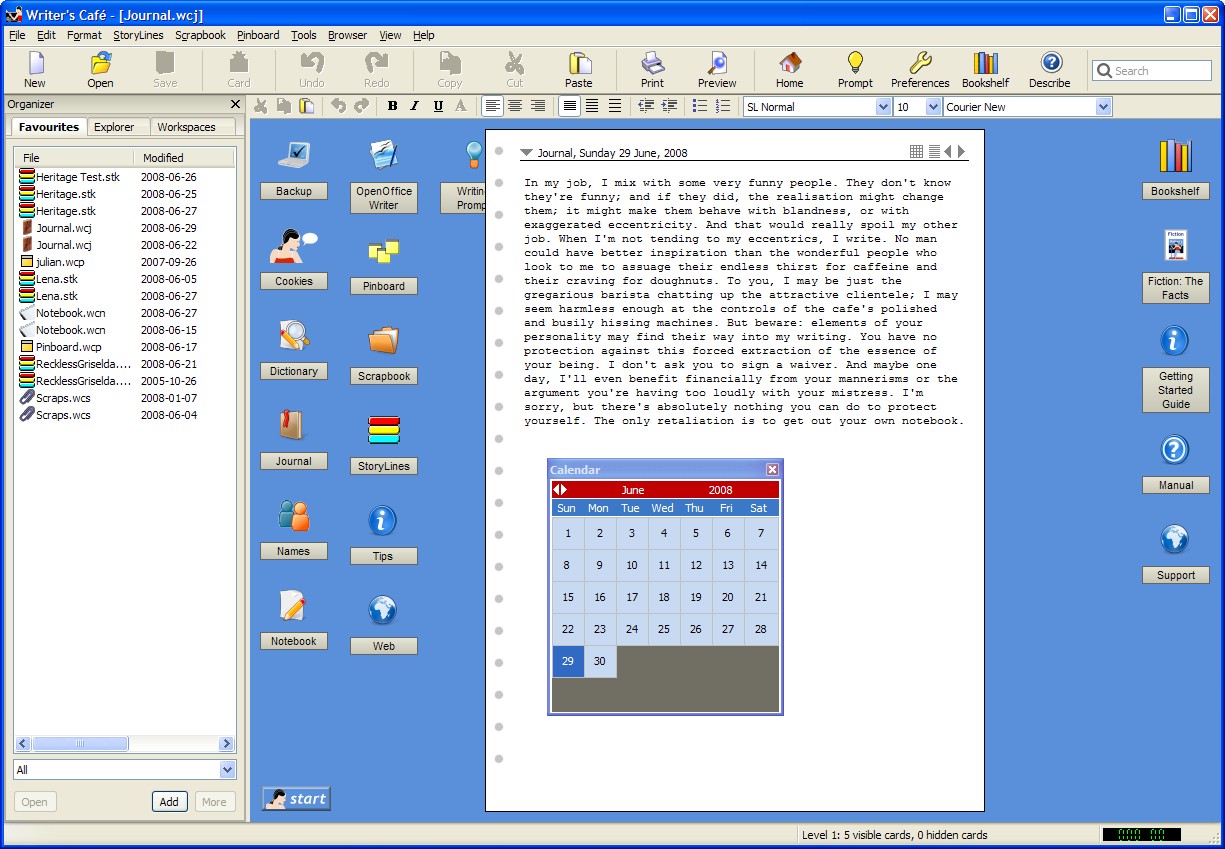1225x849 pixels.
Task: Click the Prompt lightbulb toolbar icon
Action: tap(855, 68)
